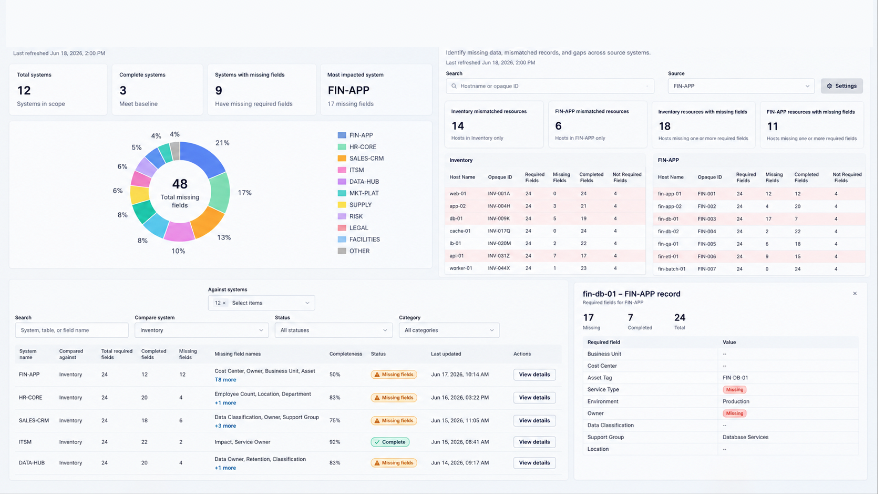Expand the Against systems multi-select

(x=261, y=303)
